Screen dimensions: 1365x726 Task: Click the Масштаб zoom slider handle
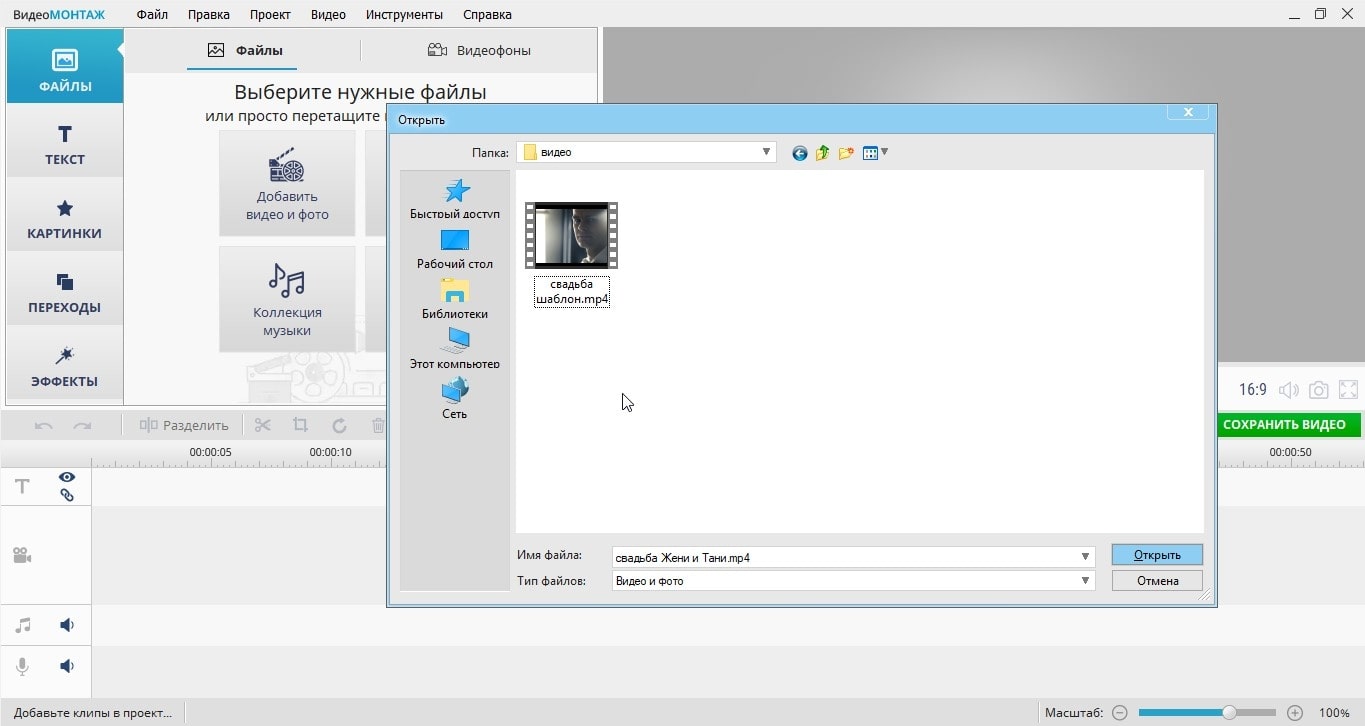(x=1229, y=713)
